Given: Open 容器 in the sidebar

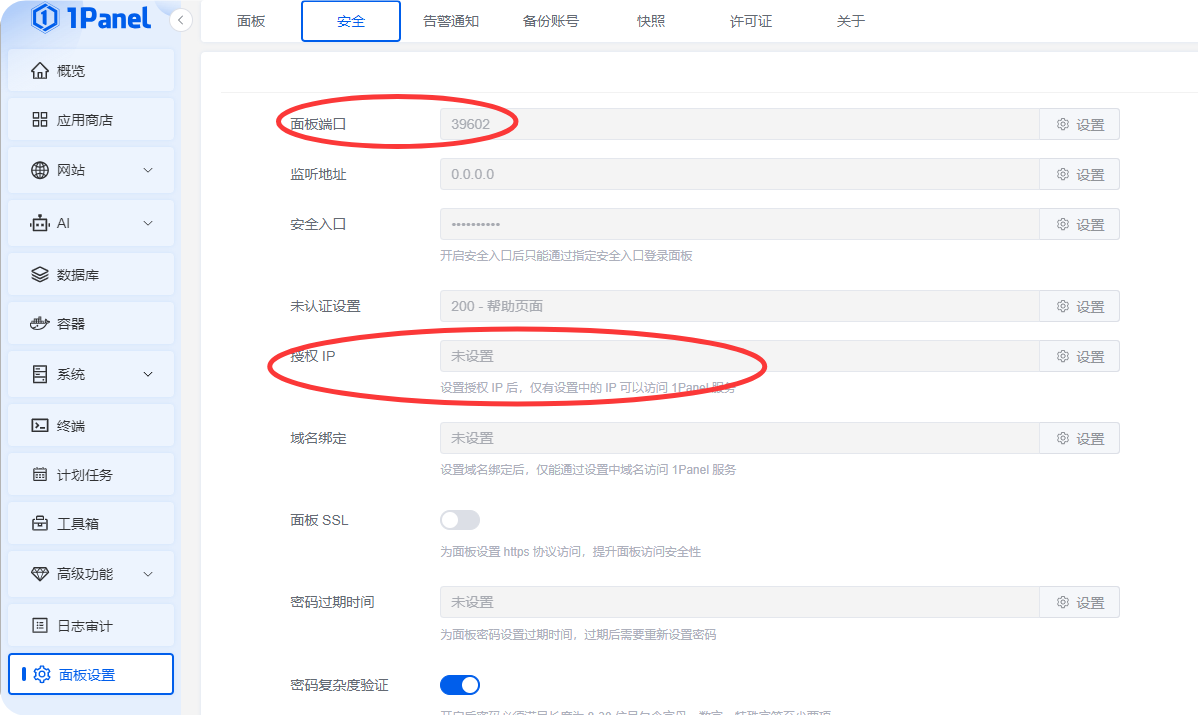Looking at the screenshot, I should pos(91,324).
